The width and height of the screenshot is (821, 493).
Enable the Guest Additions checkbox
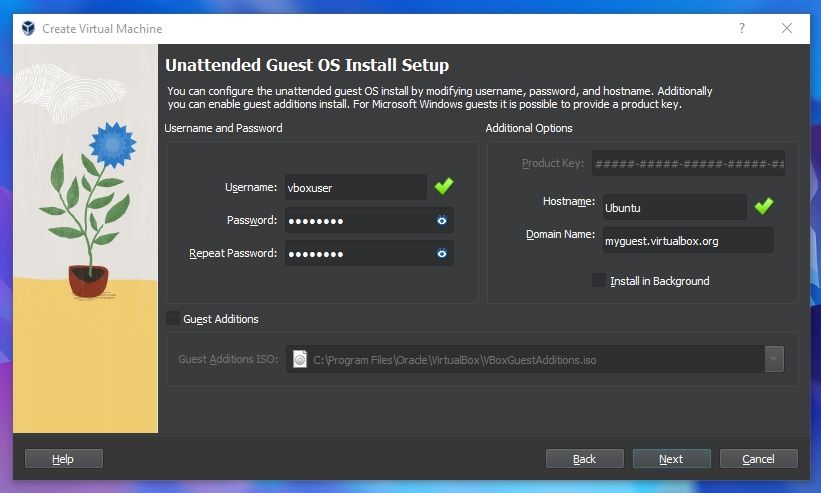(x=173, y=318)
